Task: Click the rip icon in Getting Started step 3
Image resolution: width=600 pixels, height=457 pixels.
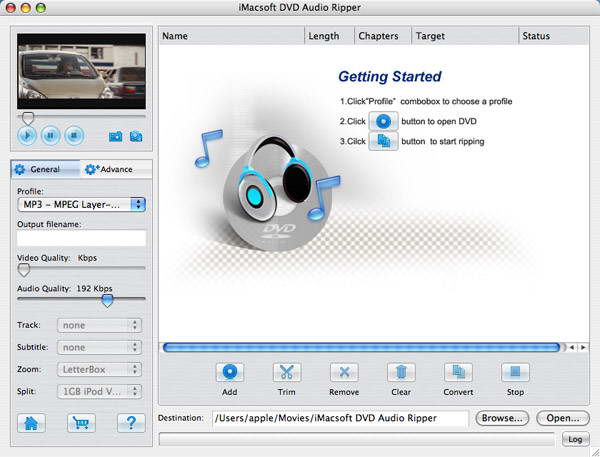Action: 383,141
